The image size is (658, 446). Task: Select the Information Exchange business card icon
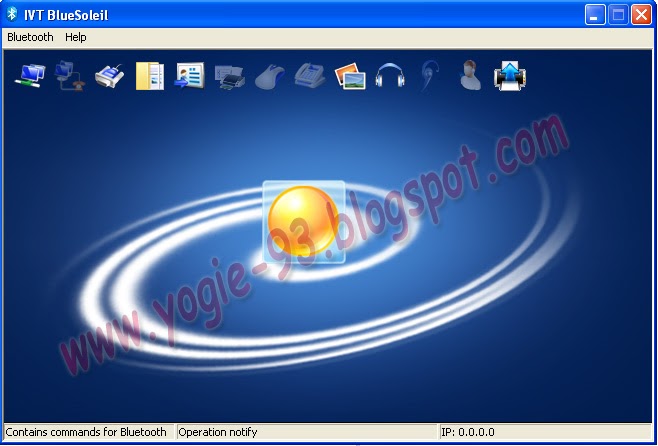pyautogui.click(x=190, y=76)
